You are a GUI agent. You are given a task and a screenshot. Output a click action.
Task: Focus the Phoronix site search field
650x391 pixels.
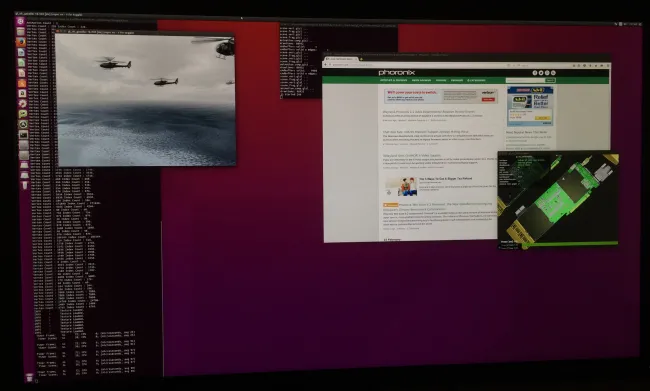525,80
